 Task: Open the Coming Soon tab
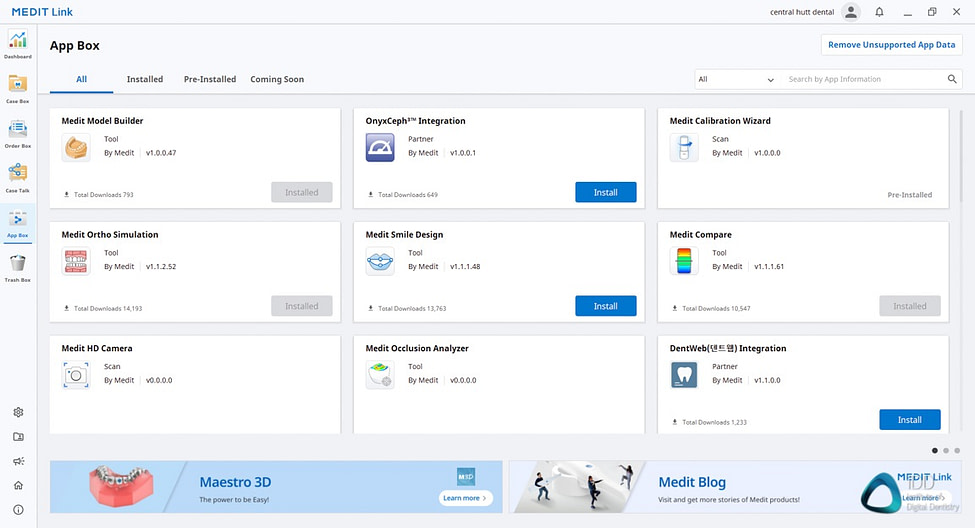[277, 79]
